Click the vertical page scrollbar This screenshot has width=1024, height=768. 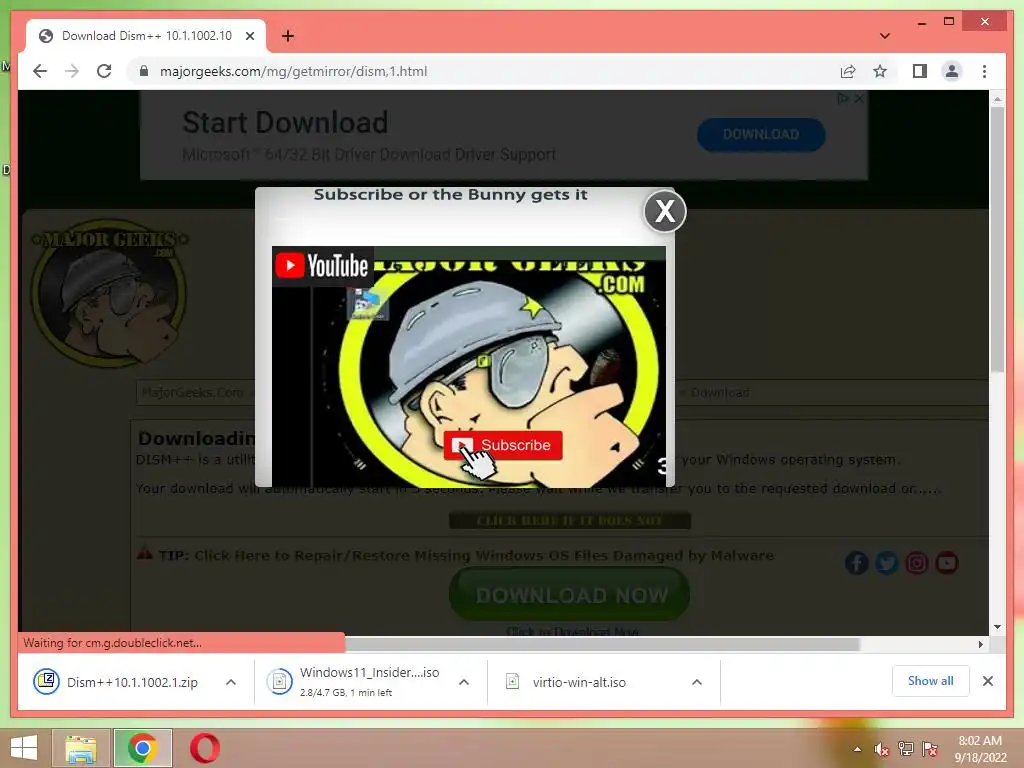(997, 242)
